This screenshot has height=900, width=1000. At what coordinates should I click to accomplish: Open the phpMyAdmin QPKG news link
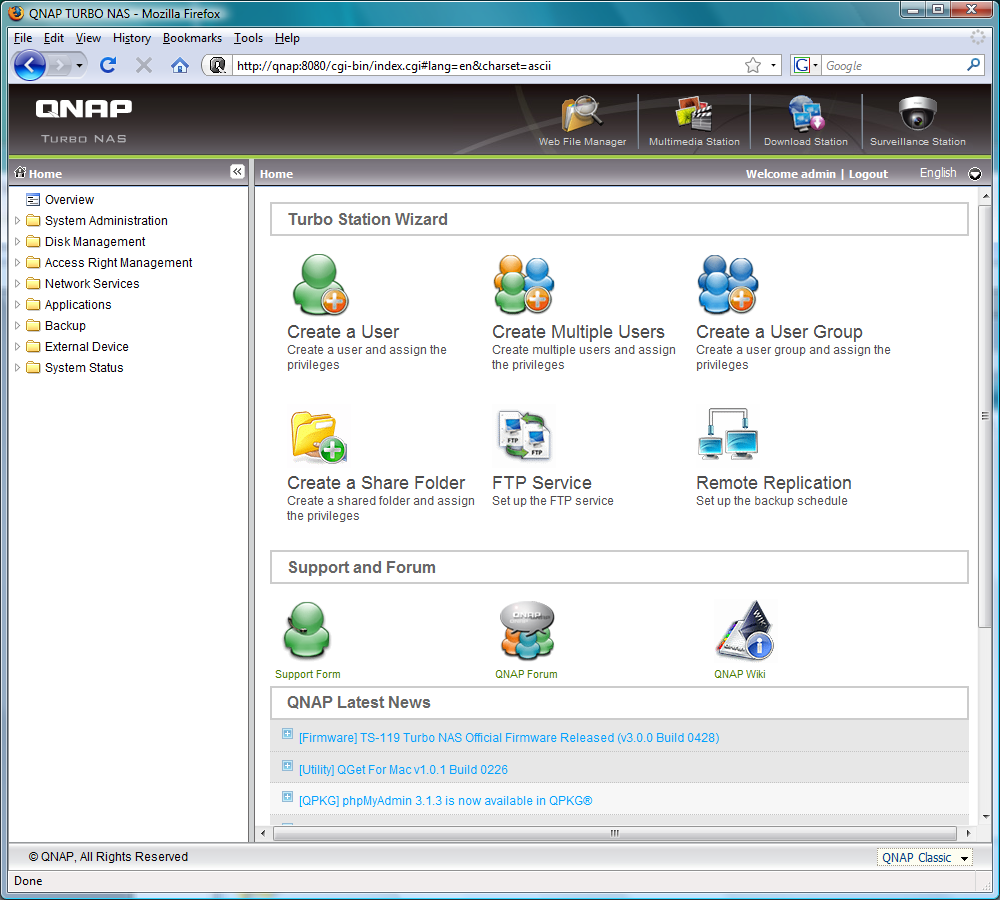445,800
